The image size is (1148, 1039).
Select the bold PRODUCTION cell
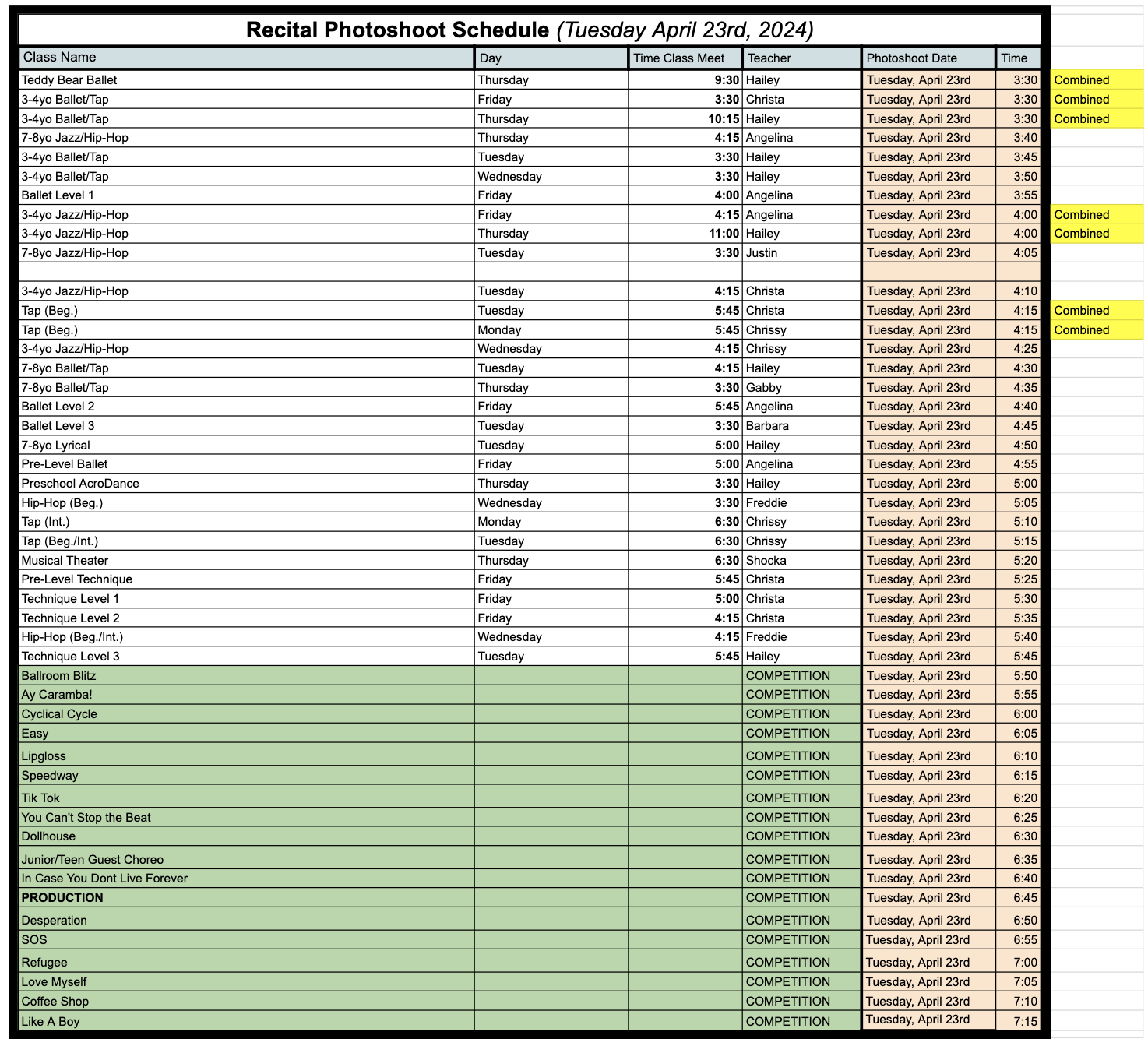(x=247, y=898)
